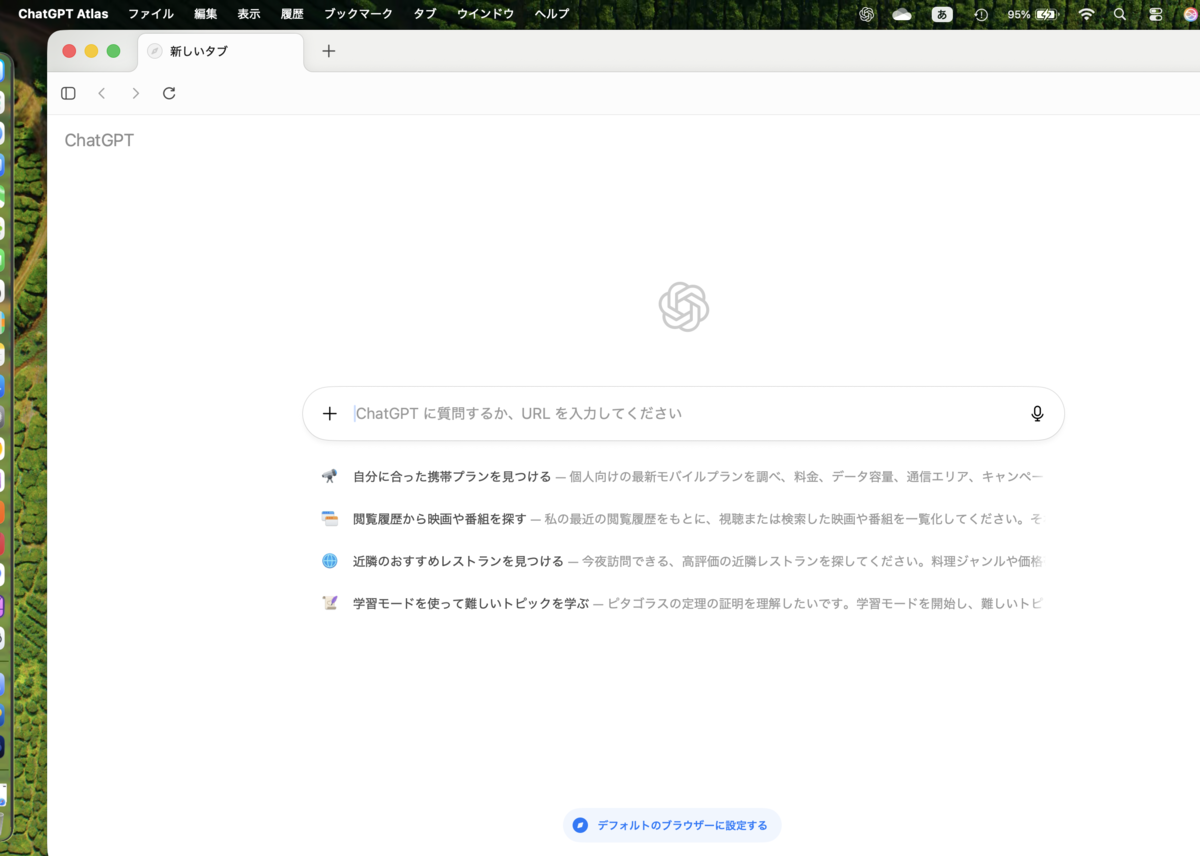Image resolution: width=1200 pixels, height=856 pixels.
Task: Open Control Center toggles icon
Action: [1155, 14]
